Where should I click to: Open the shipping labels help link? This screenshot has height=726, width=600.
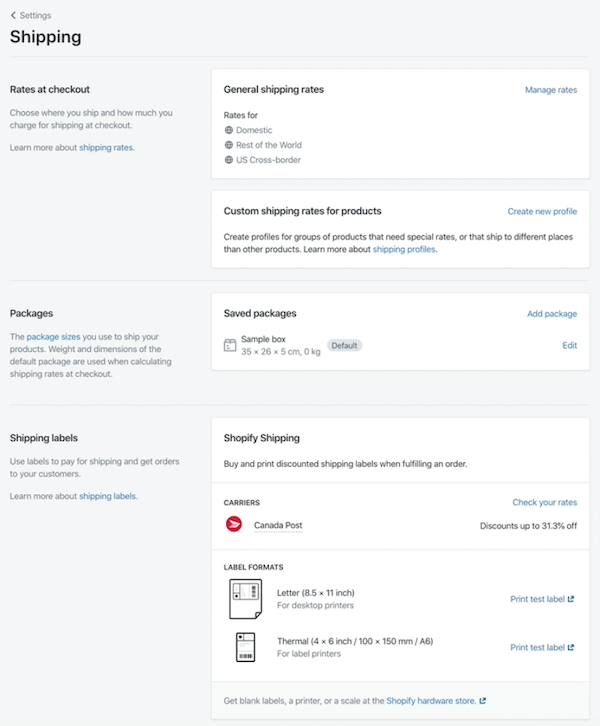coord(107,496)
